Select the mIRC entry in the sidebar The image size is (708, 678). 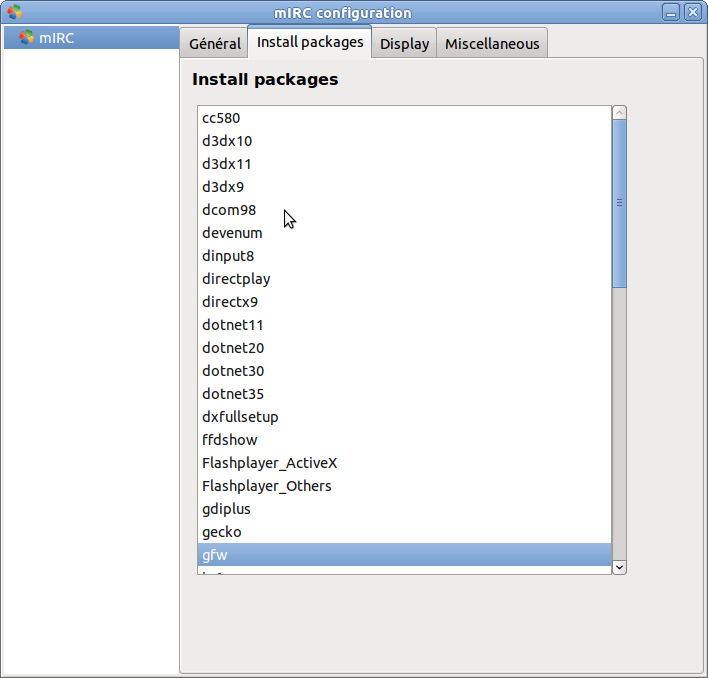[92, 38]
